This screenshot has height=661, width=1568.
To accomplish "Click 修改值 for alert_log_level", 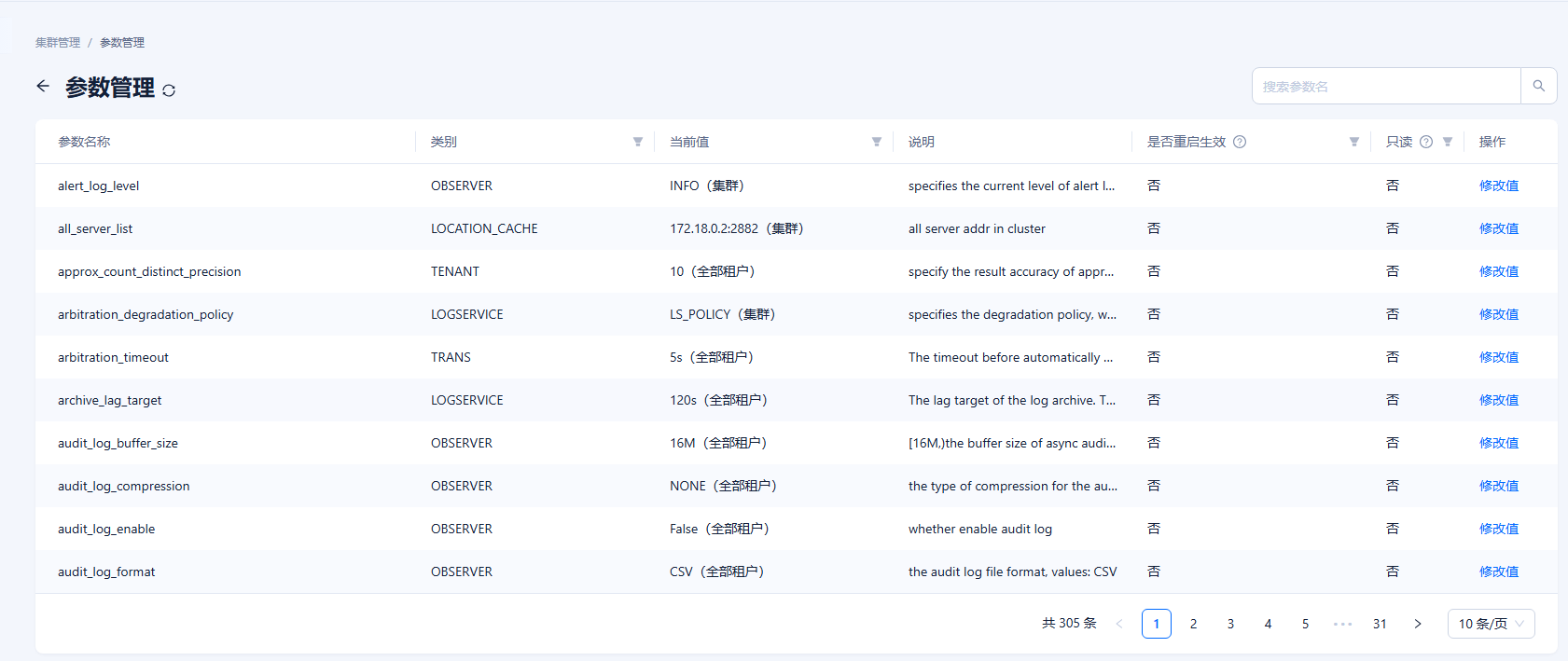I will click(1498, 186).
